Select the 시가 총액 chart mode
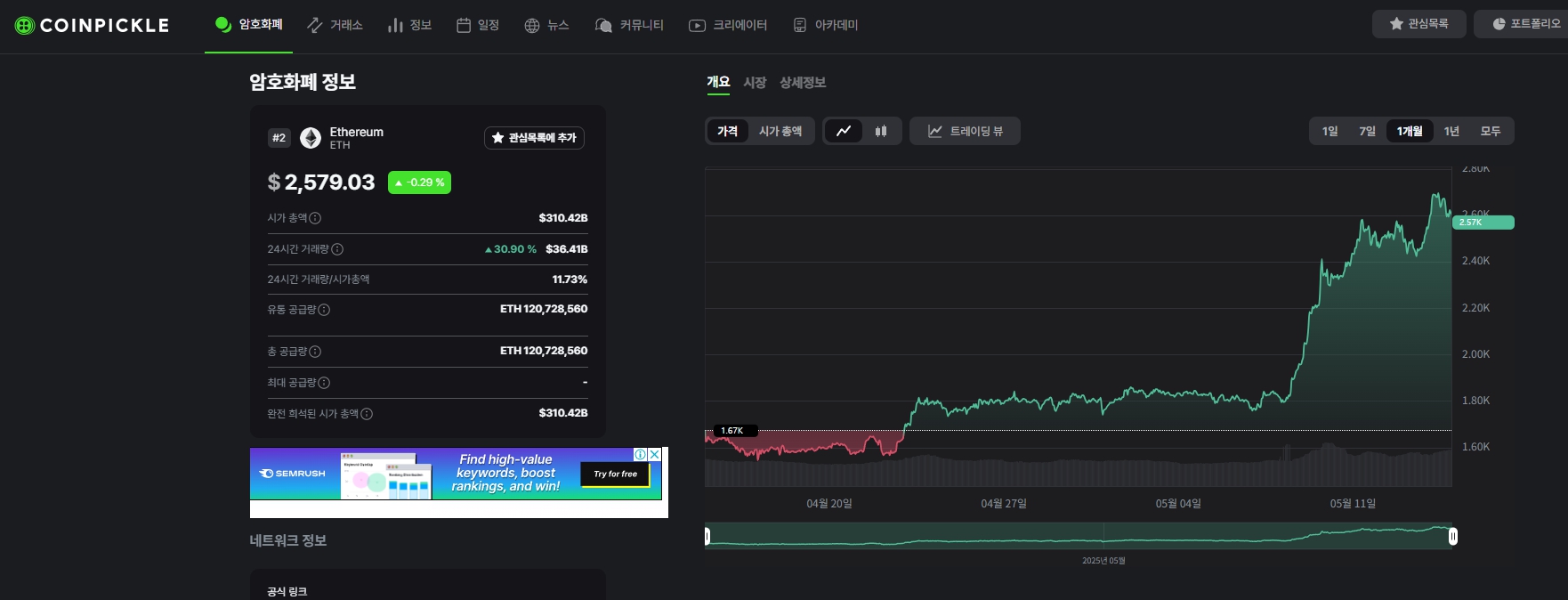The image size is (1568, 600). (x=780, y=131)
